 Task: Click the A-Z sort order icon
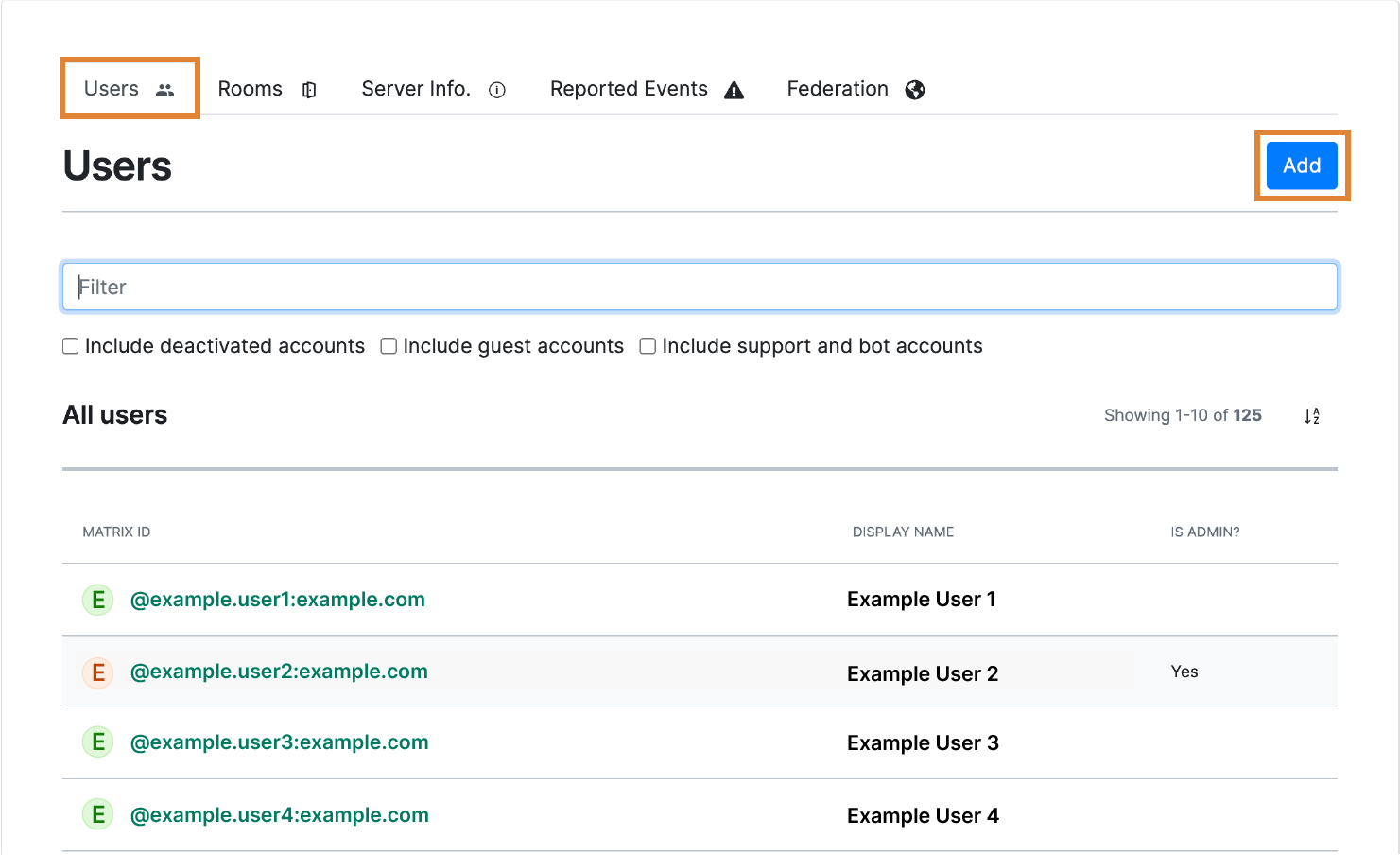[x=1311, y=416]
